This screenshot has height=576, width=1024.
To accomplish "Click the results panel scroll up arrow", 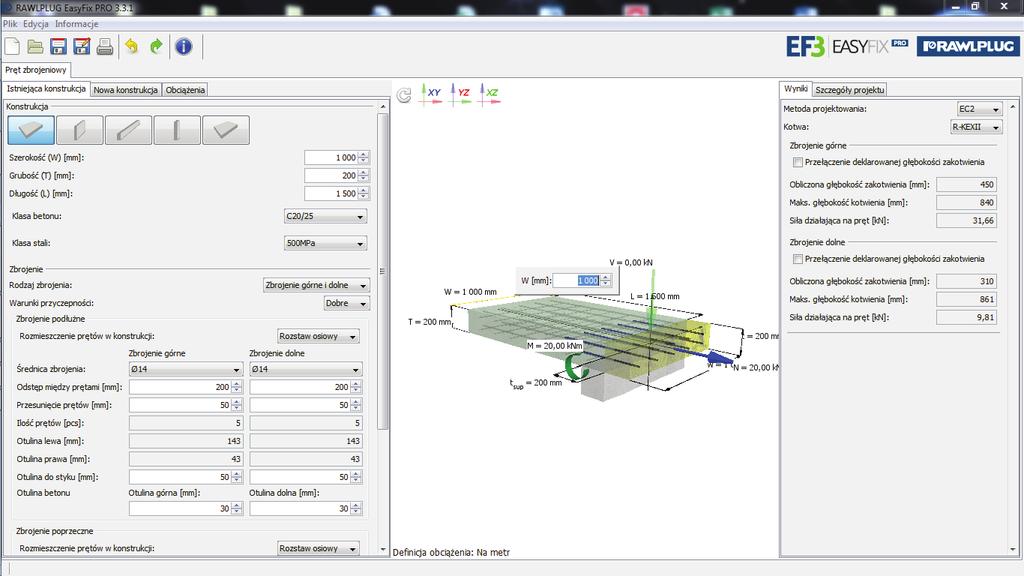I will [1013, 106].
